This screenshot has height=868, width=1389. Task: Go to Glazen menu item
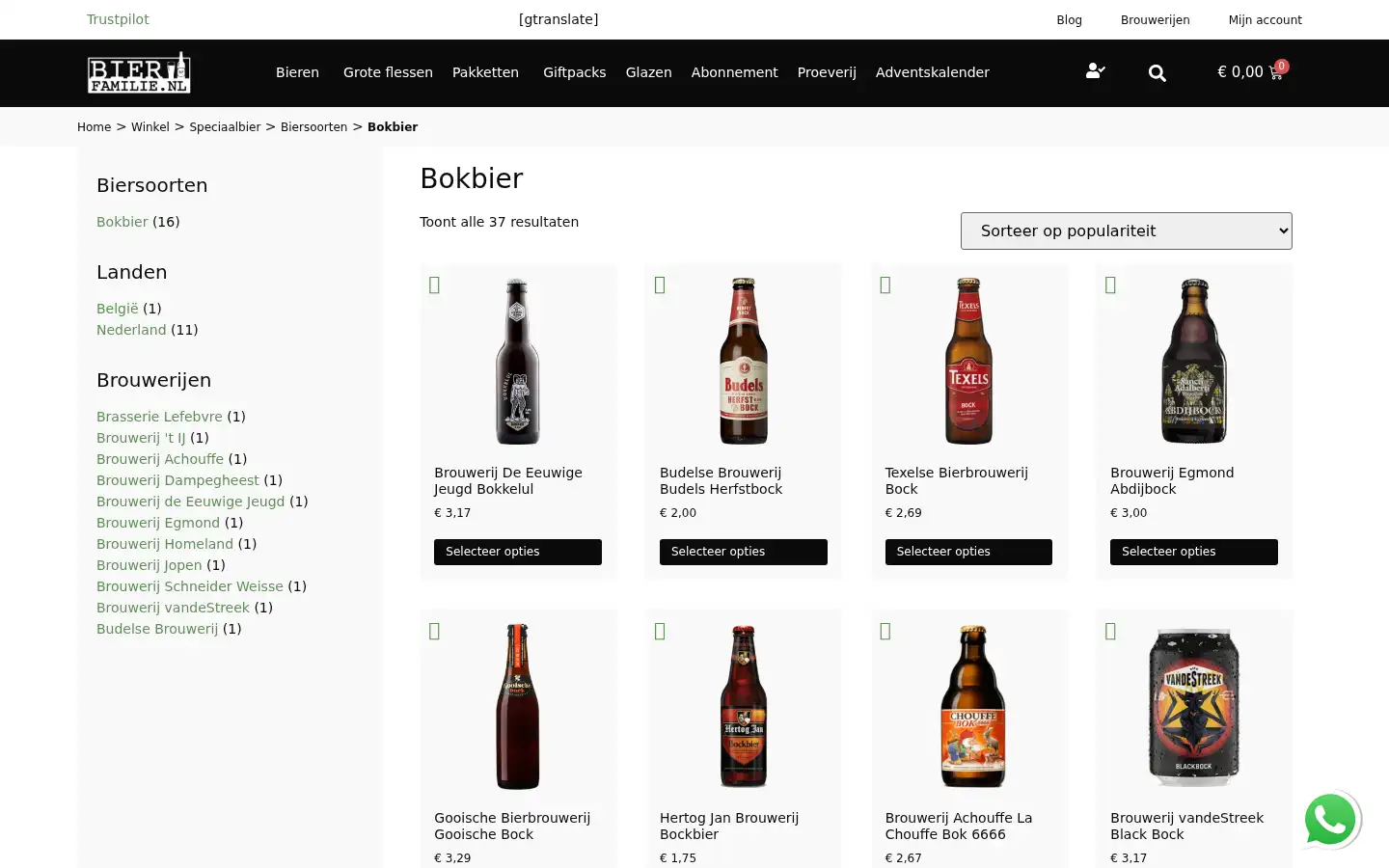click(x=648, y=72)
